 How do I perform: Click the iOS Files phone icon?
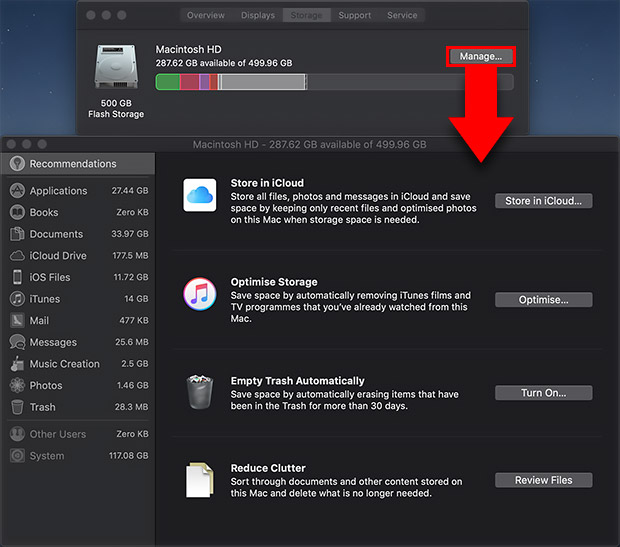(x=17, y=277)
